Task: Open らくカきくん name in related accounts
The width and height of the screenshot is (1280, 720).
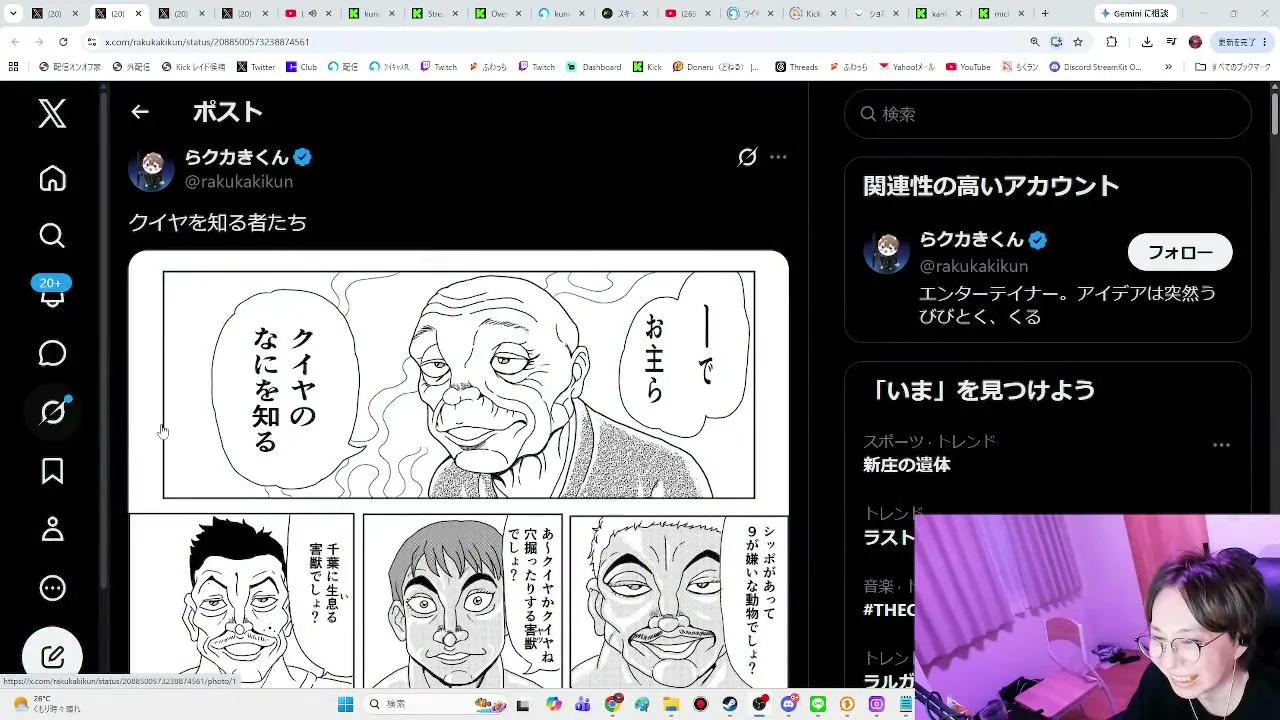Action: click(972, 240)
